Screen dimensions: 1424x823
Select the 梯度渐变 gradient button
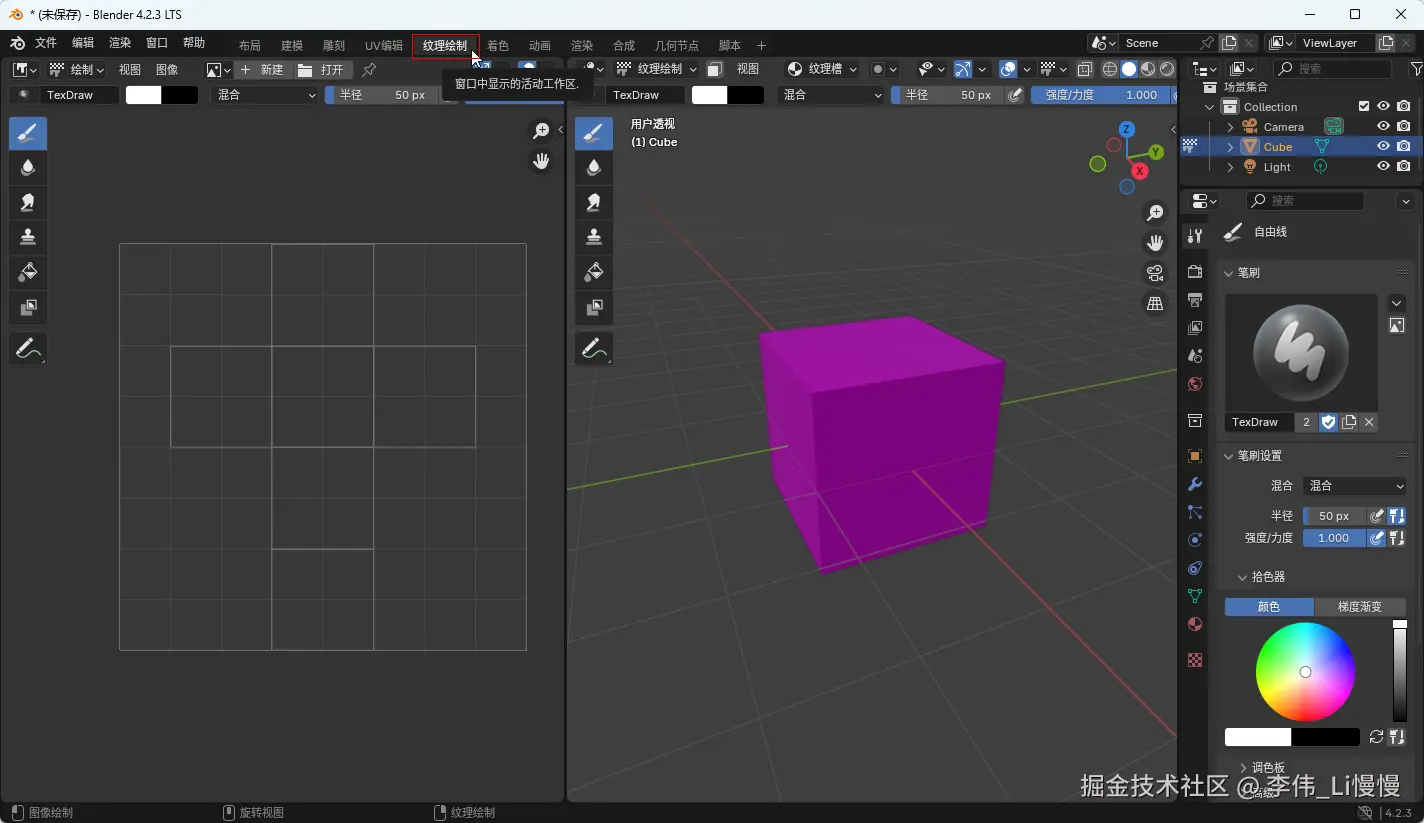(x=1360, y=607)
